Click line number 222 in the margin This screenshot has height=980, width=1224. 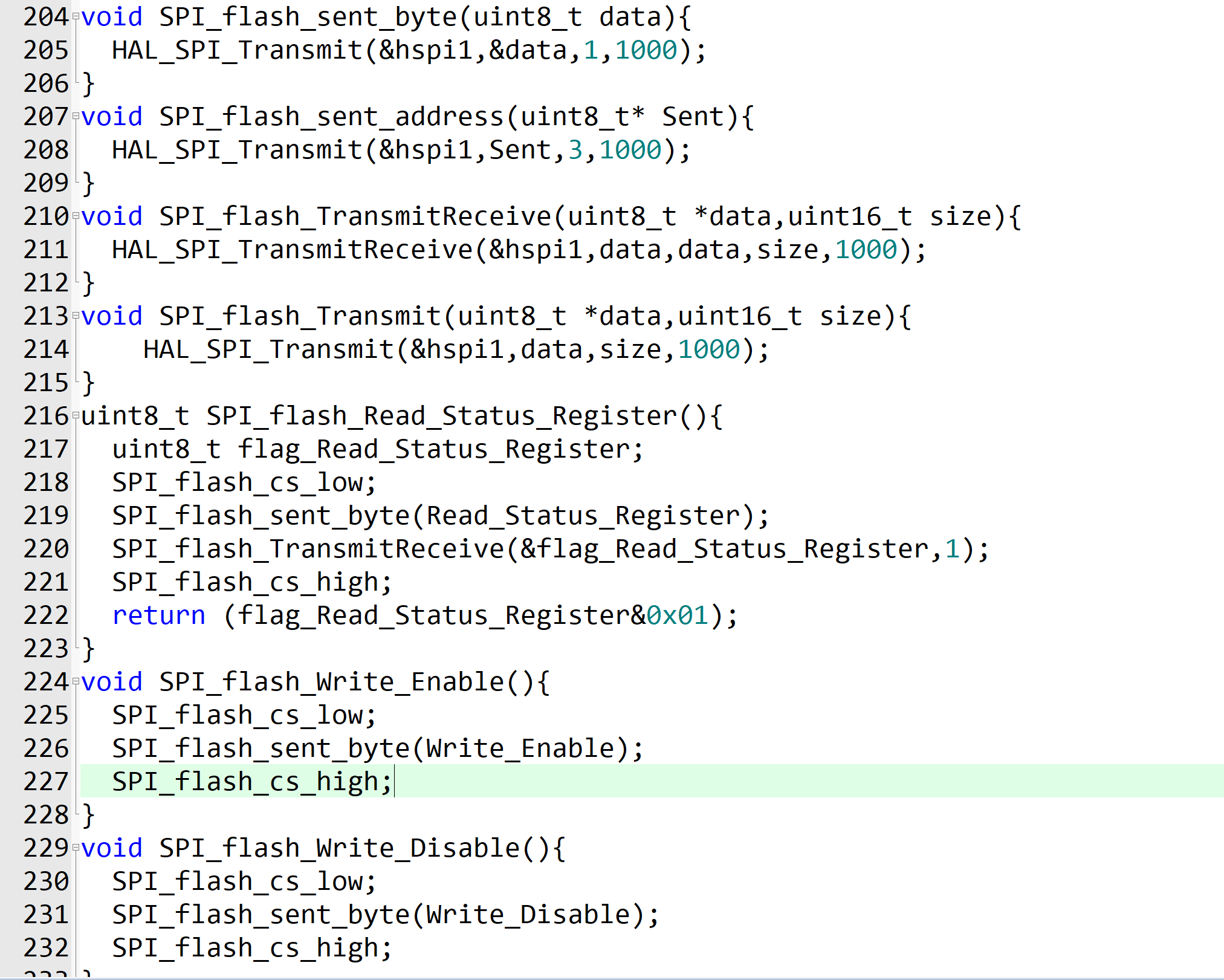(x=46, y=615)
